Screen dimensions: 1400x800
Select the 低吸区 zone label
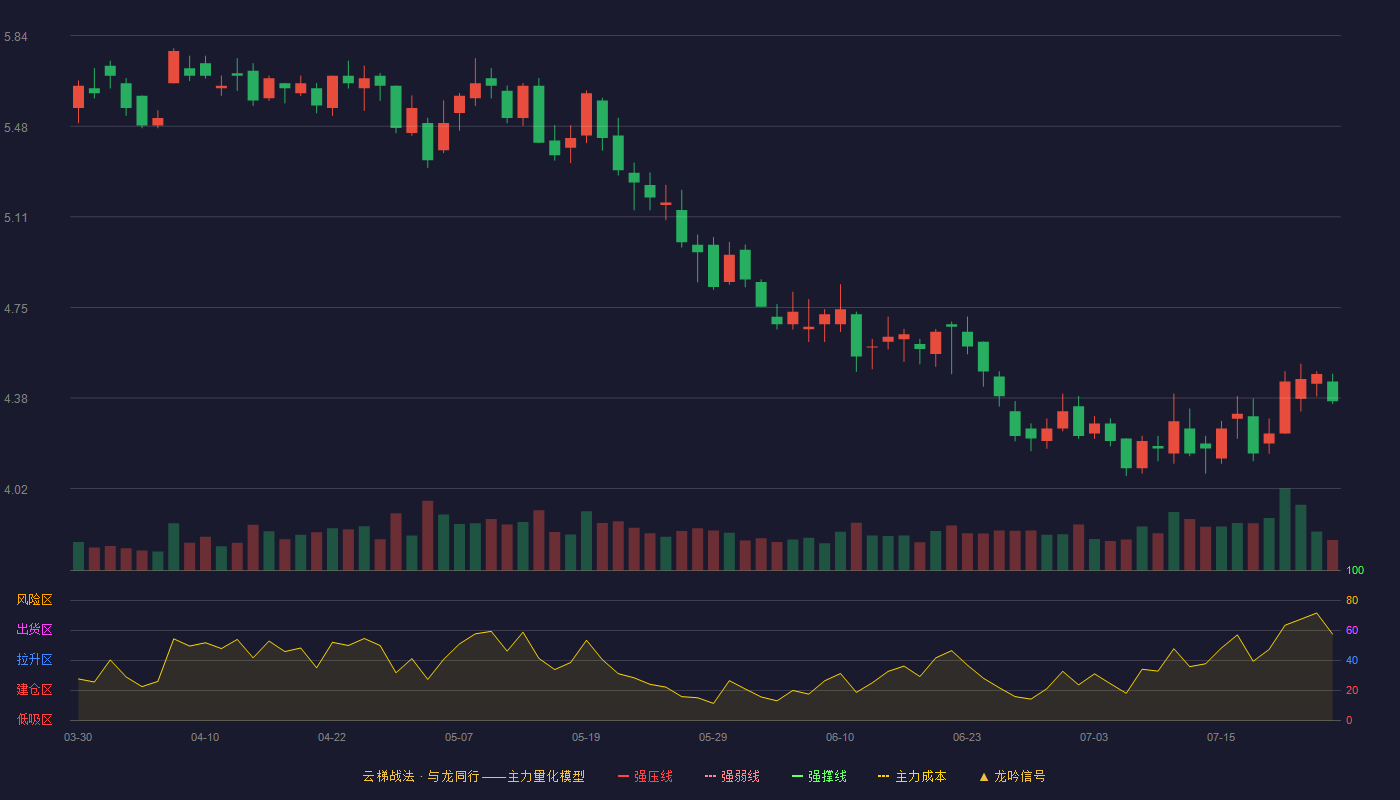[35, 720]
